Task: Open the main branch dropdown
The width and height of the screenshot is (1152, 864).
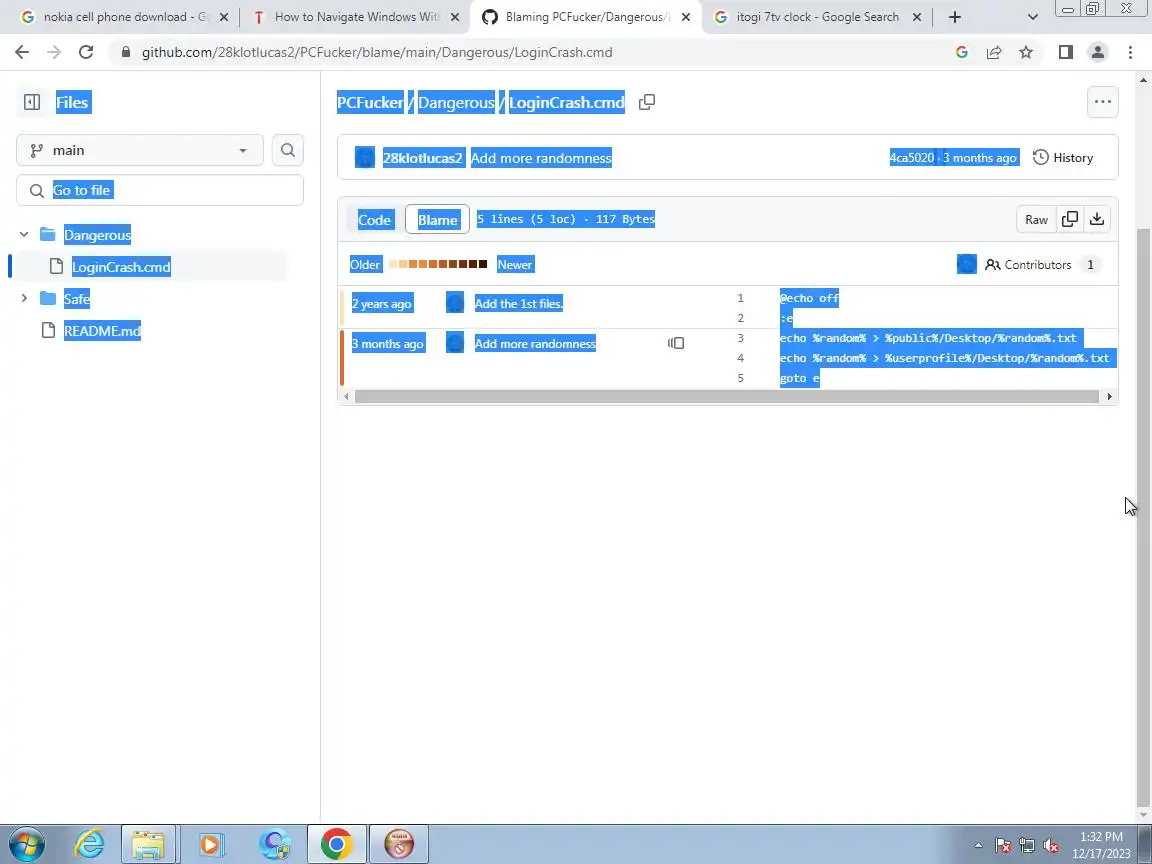Action: point(140,151)
